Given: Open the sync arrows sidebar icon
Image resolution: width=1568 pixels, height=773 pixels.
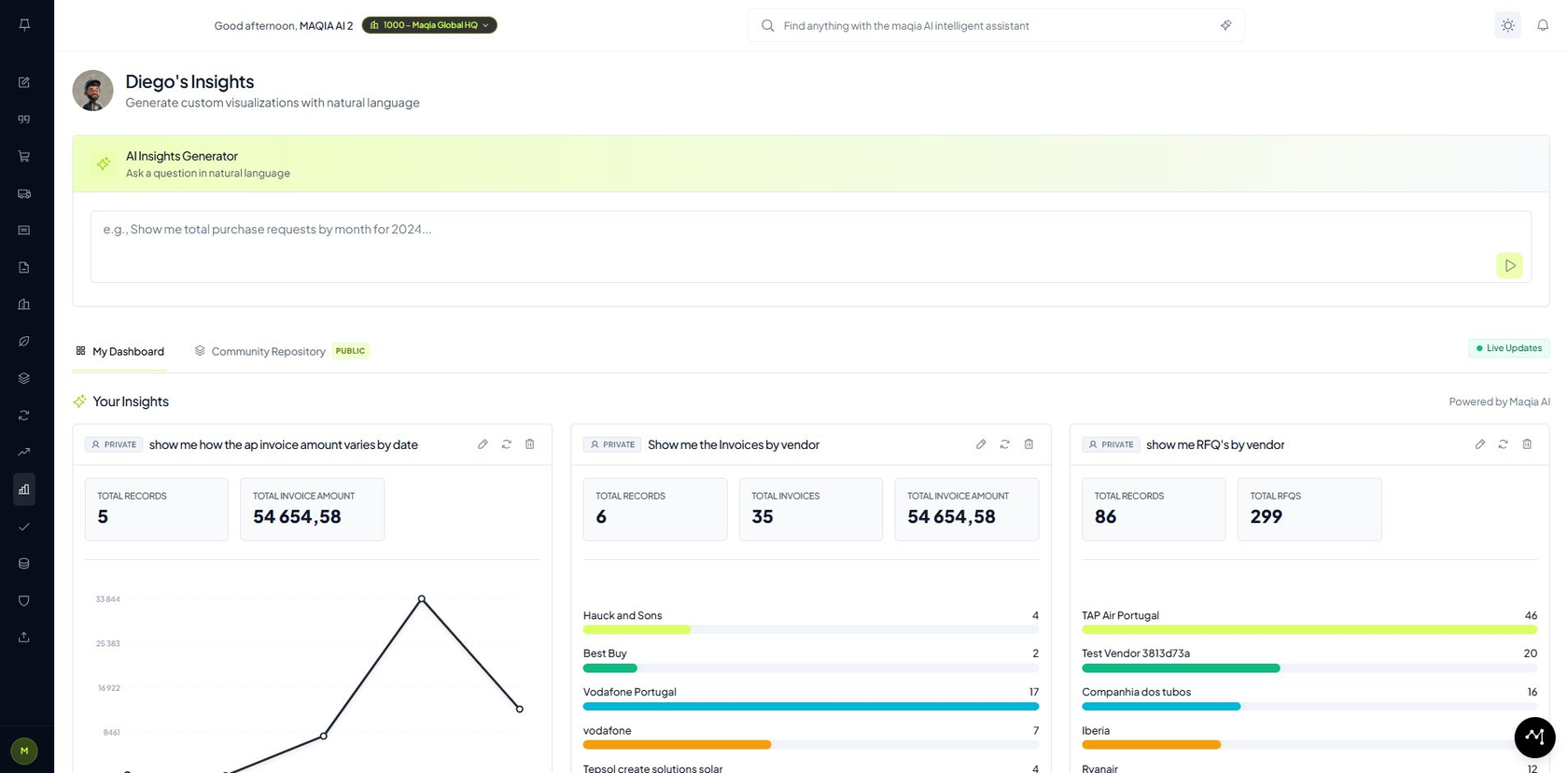Looking at the screenshot, I should click(24, 415).
